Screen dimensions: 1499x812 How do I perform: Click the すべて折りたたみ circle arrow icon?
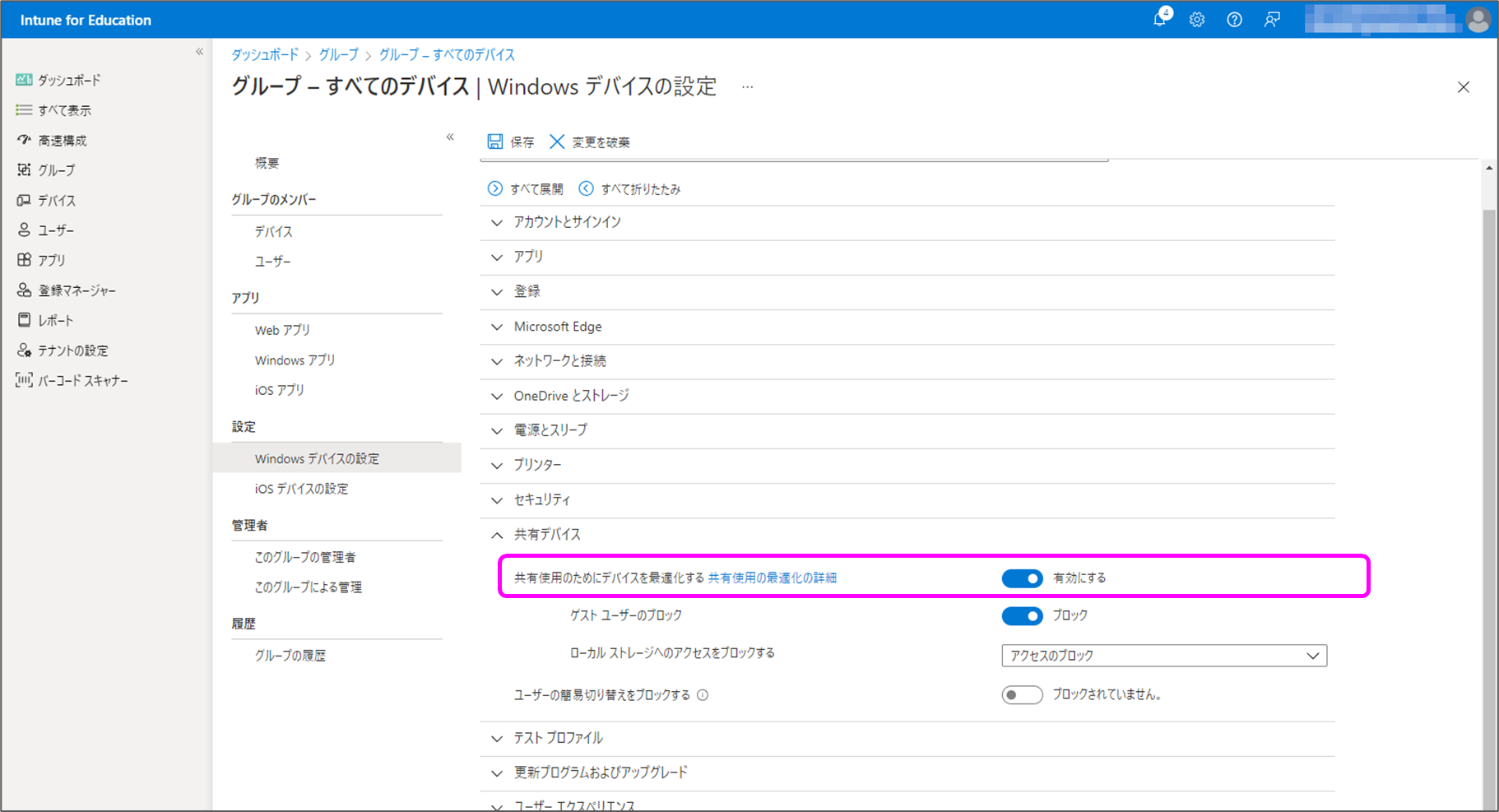click(x=586, y=188)
